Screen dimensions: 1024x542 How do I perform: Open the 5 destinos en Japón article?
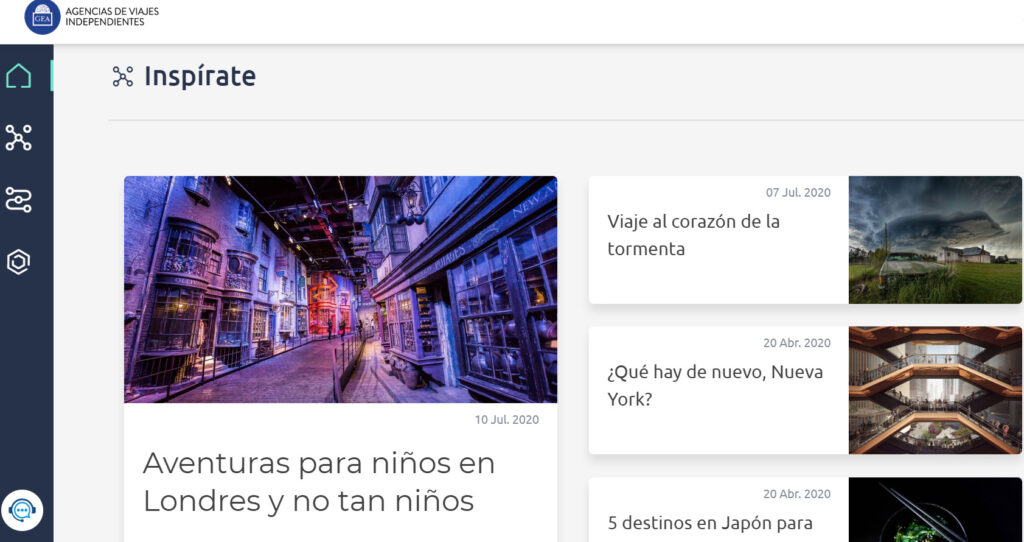pyautogui.click(x=709, y=522)
